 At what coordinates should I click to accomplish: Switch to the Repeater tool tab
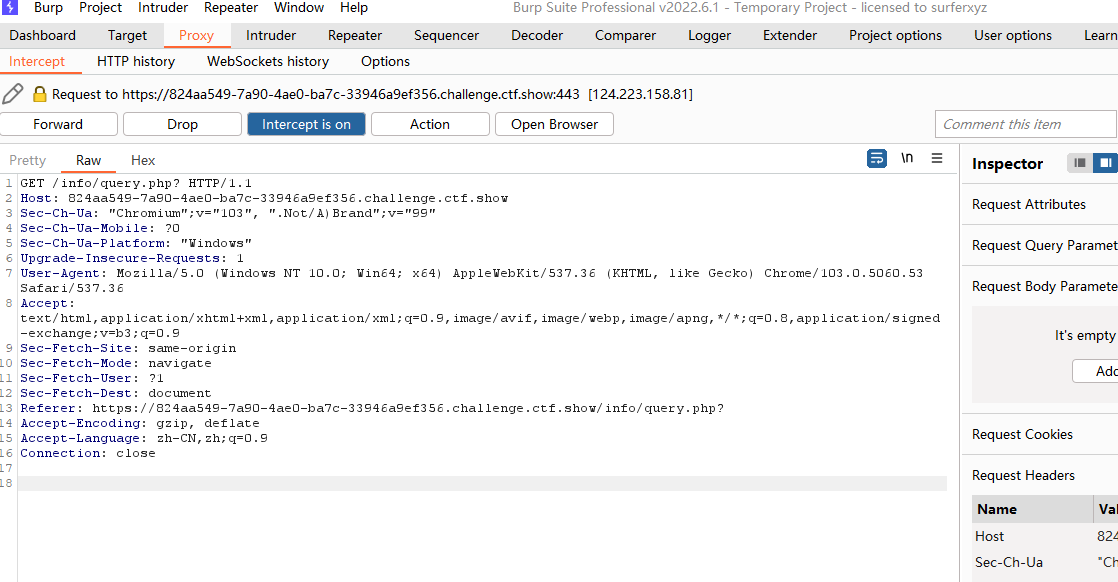(x=355, y=36)
